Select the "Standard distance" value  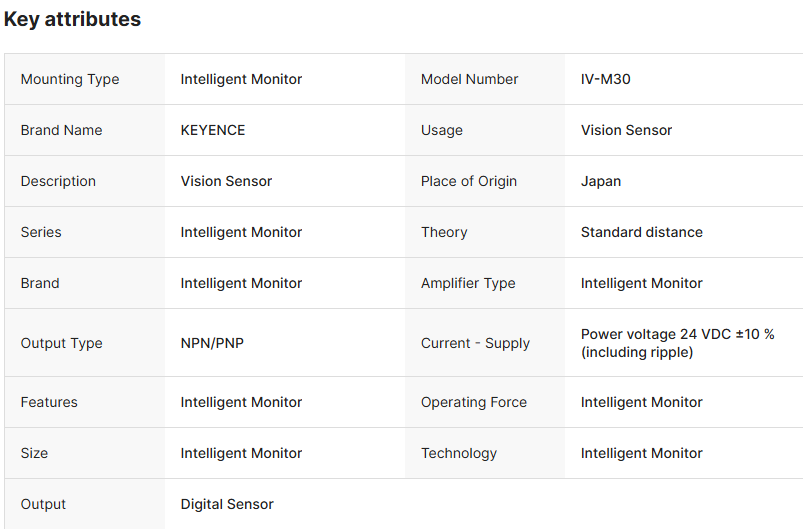tap(641, 232)
